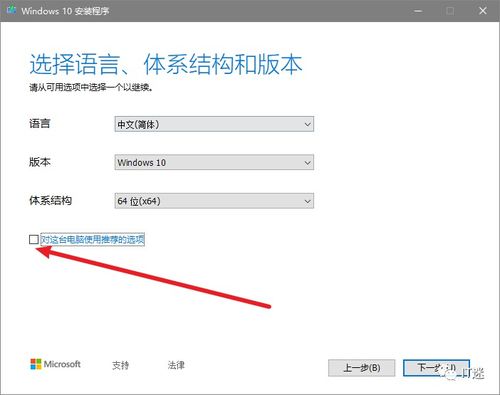Click the Windows 10 setup icon in title bar

click(x=11, y=10)
